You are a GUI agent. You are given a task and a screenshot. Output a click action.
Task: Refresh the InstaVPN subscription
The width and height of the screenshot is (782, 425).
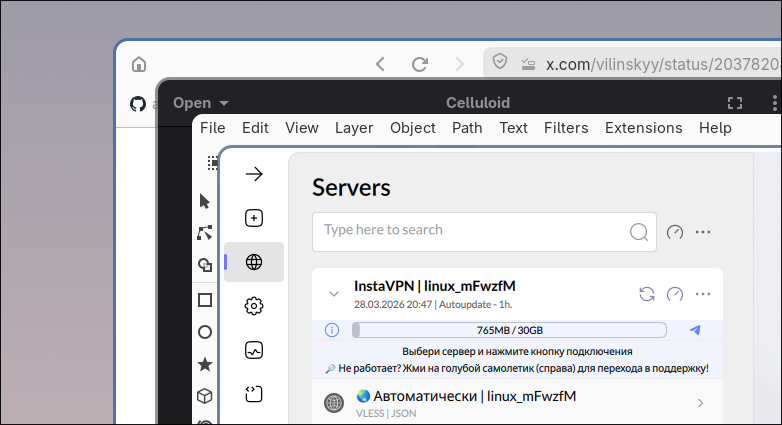point(647,294)
